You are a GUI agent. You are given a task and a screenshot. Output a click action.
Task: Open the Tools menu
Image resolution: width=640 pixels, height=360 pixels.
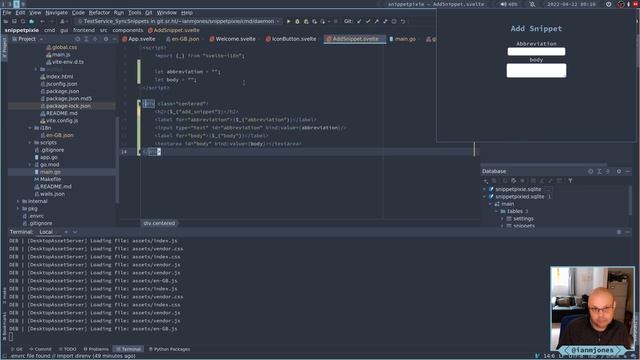135,13
